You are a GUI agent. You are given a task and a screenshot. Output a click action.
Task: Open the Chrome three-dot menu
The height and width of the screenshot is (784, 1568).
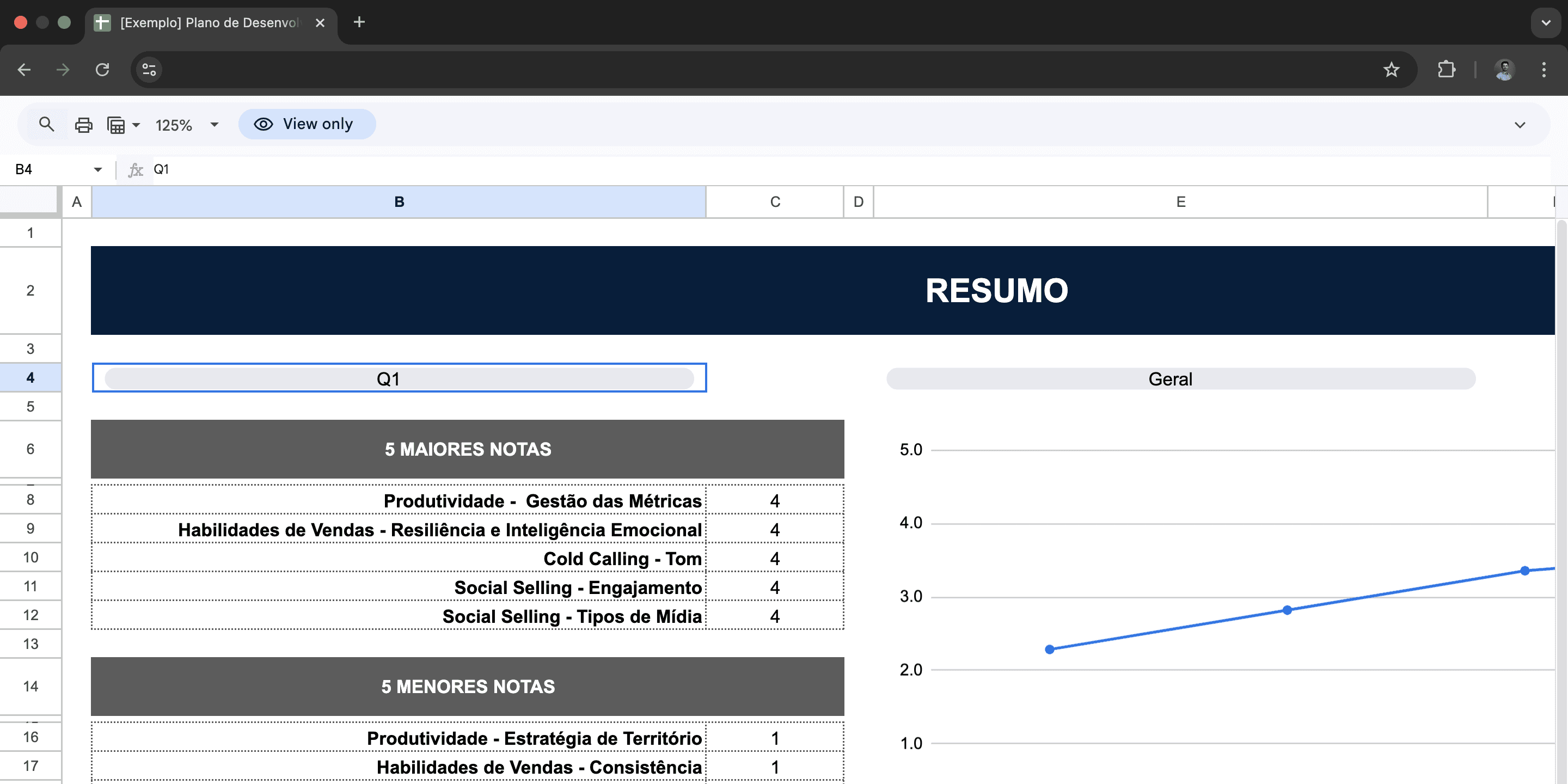(1543, 69)
